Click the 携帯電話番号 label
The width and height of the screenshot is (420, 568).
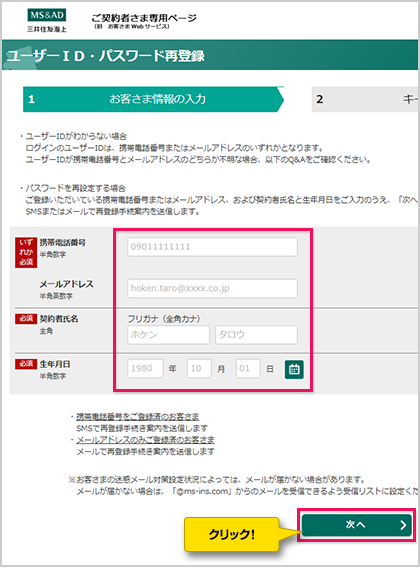[x=63, y=243]
